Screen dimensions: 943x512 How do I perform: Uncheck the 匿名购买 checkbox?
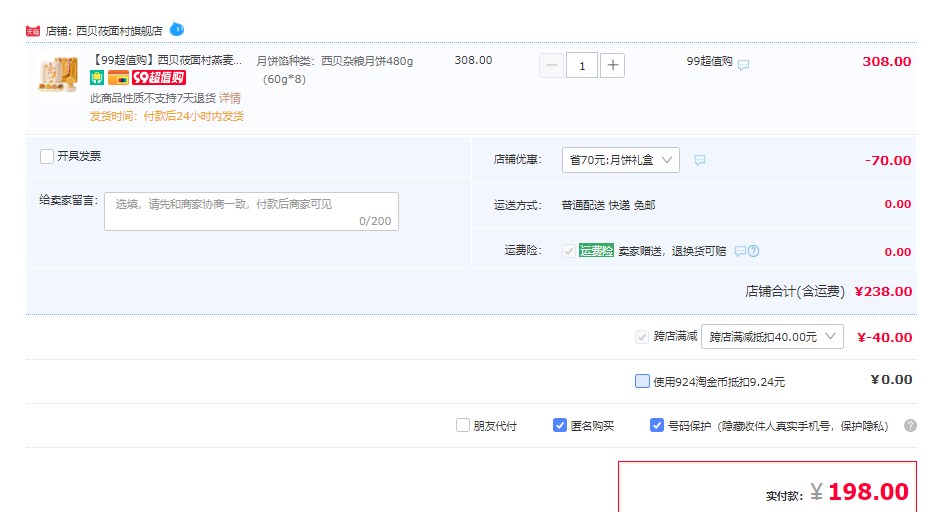pyautogui.click(x=559, y=425)
